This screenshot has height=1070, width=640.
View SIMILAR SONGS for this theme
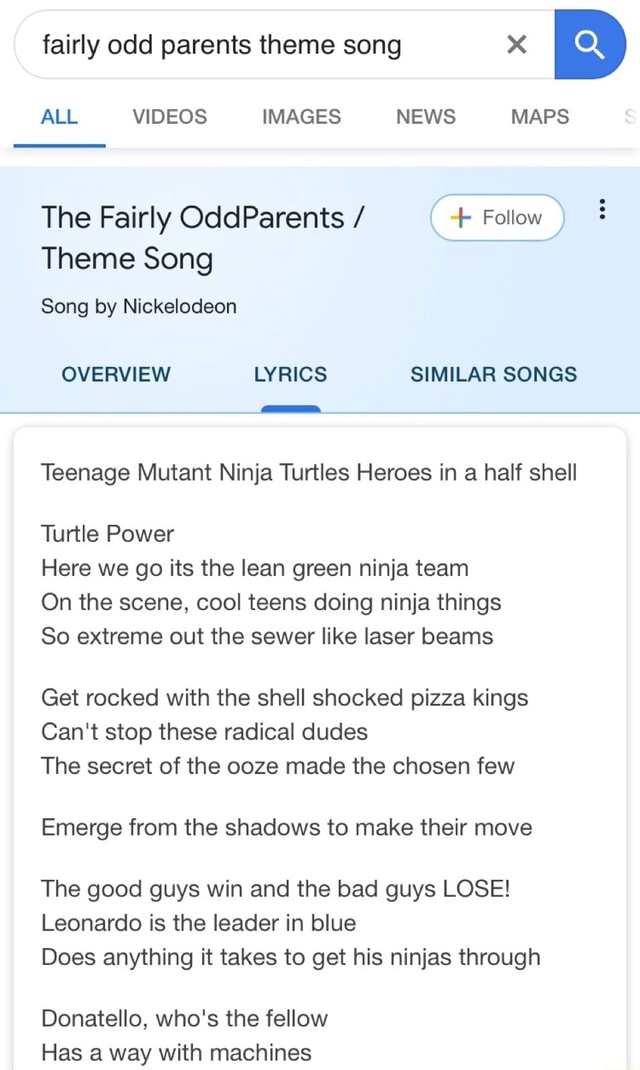click(493, 374)
